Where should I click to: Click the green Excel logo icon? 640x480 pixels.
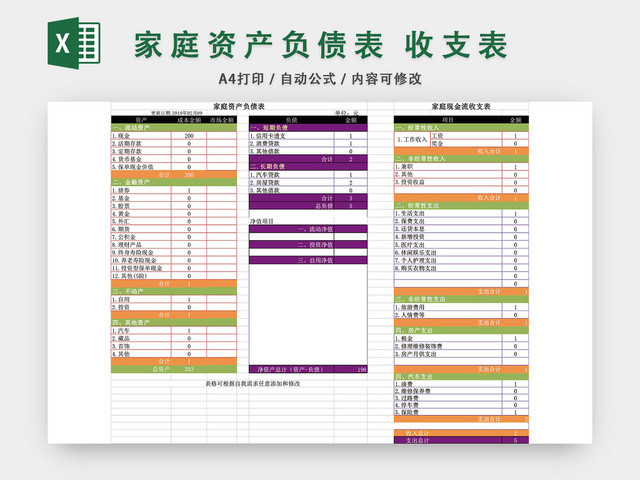74,43
